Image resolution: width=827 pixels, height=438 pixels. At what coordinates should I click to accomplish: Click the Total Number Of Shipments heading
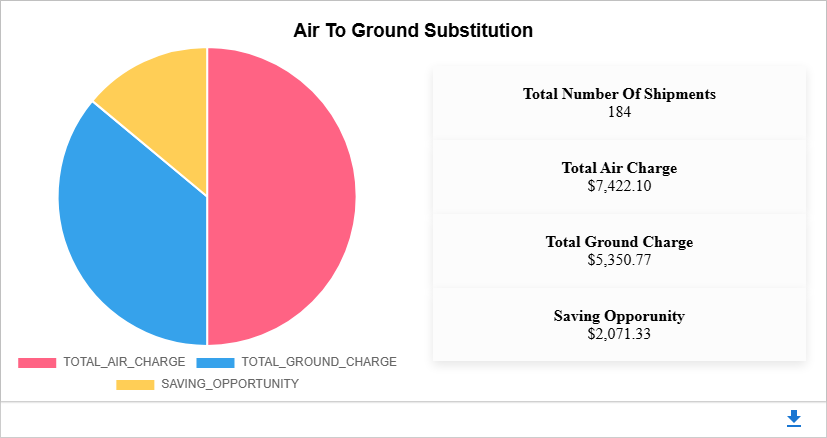click(x=619, y=94)
